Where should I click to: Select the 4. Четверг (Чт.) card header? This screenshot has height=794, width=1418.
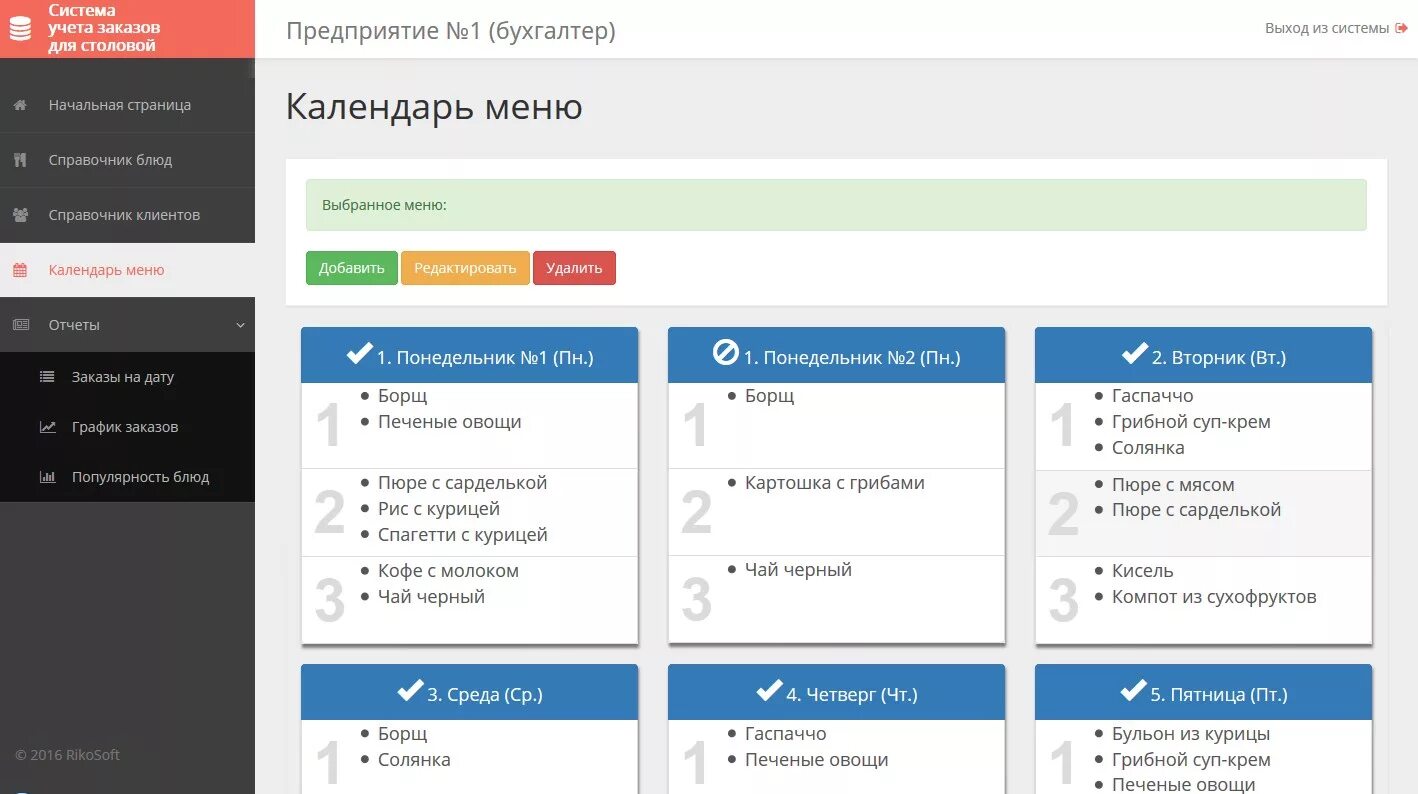(836, 692)
